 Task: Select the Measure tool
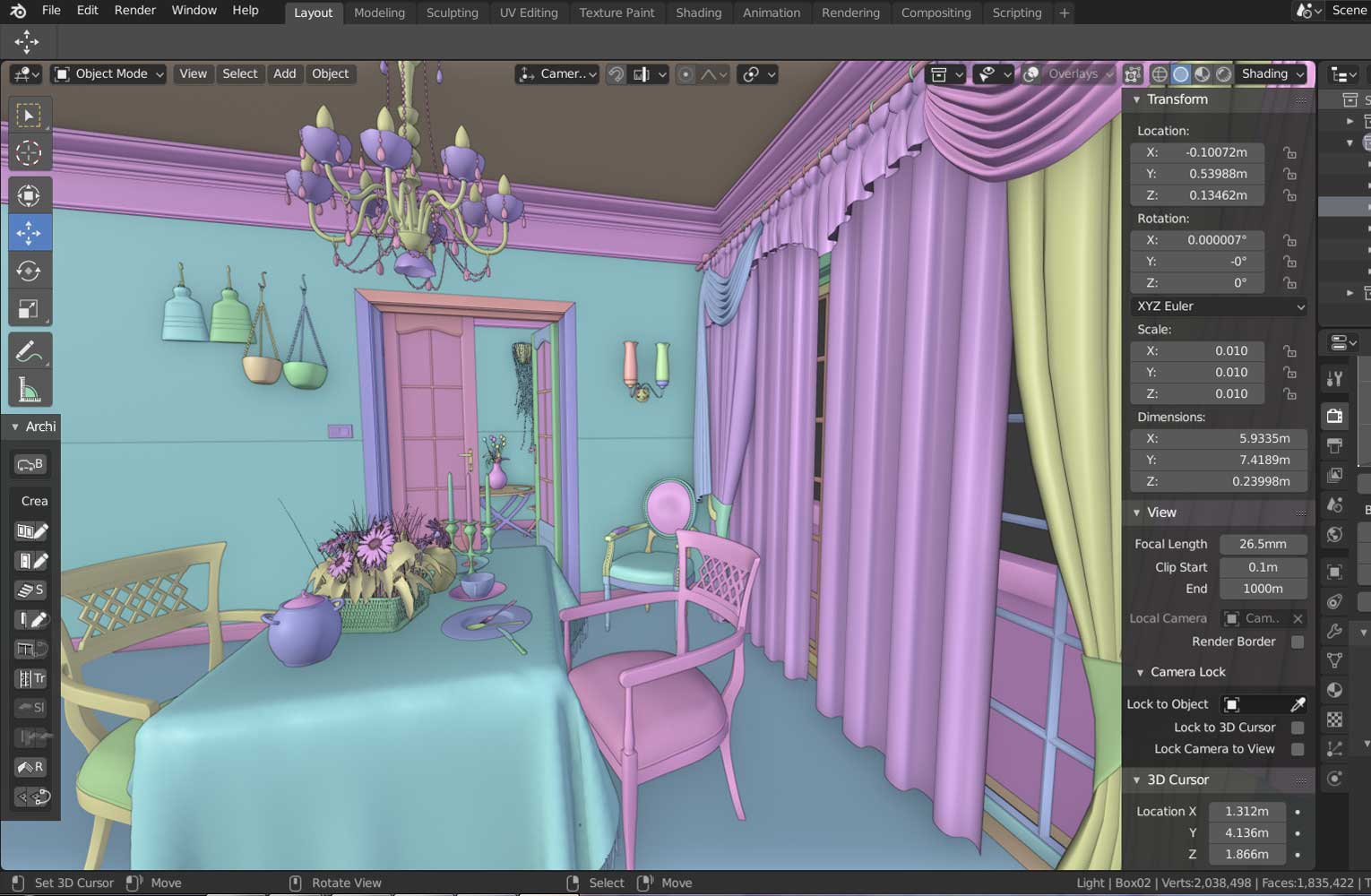pos(30,388)
